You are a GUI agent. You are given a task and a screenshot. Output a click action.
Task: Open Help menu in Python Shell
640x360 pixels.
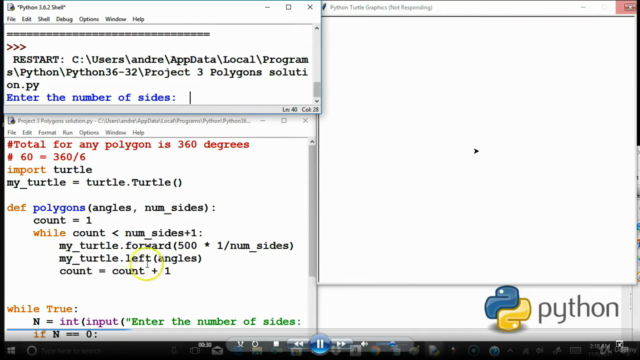click(x=138, y=19)
